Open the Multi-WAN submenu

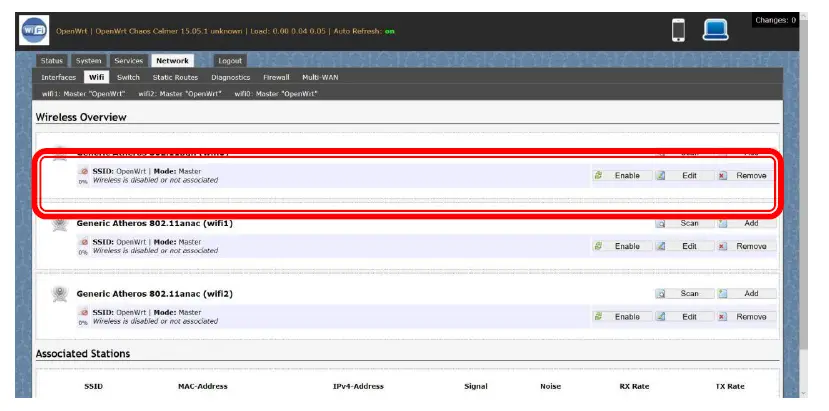320,77
